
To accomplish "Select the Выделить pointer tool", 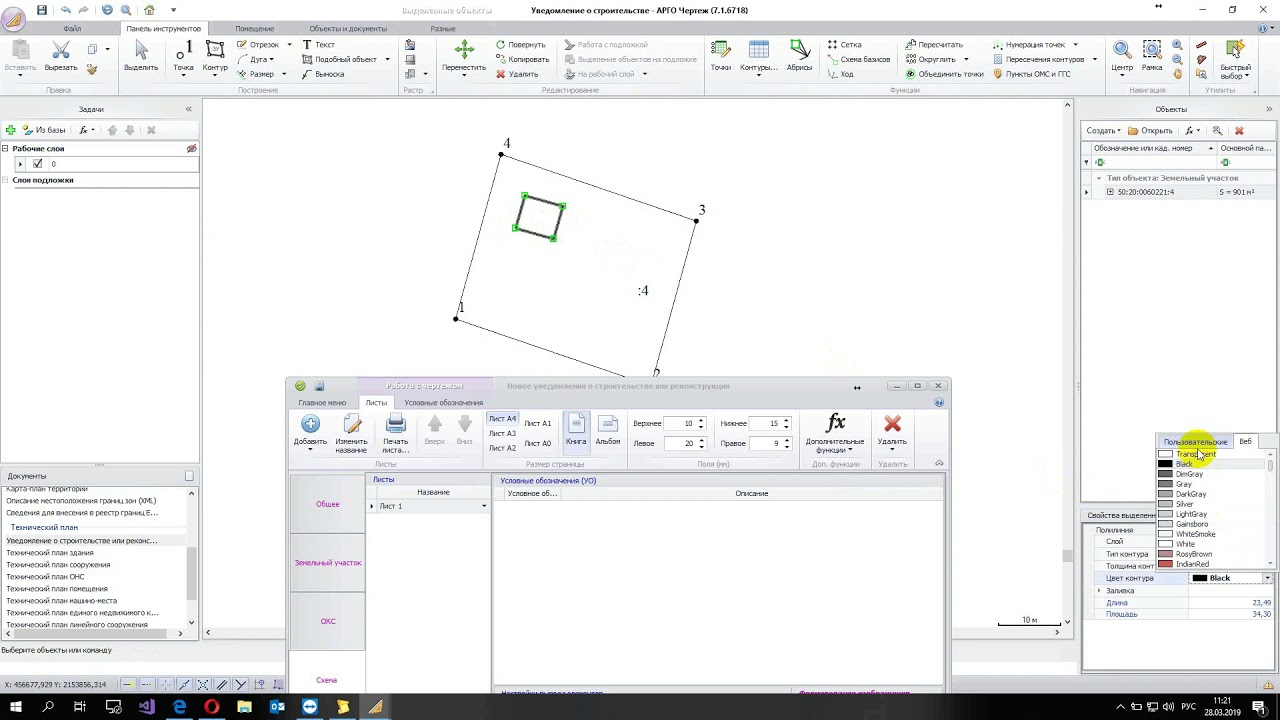I will pyautogui.click(x=141, y=56).
